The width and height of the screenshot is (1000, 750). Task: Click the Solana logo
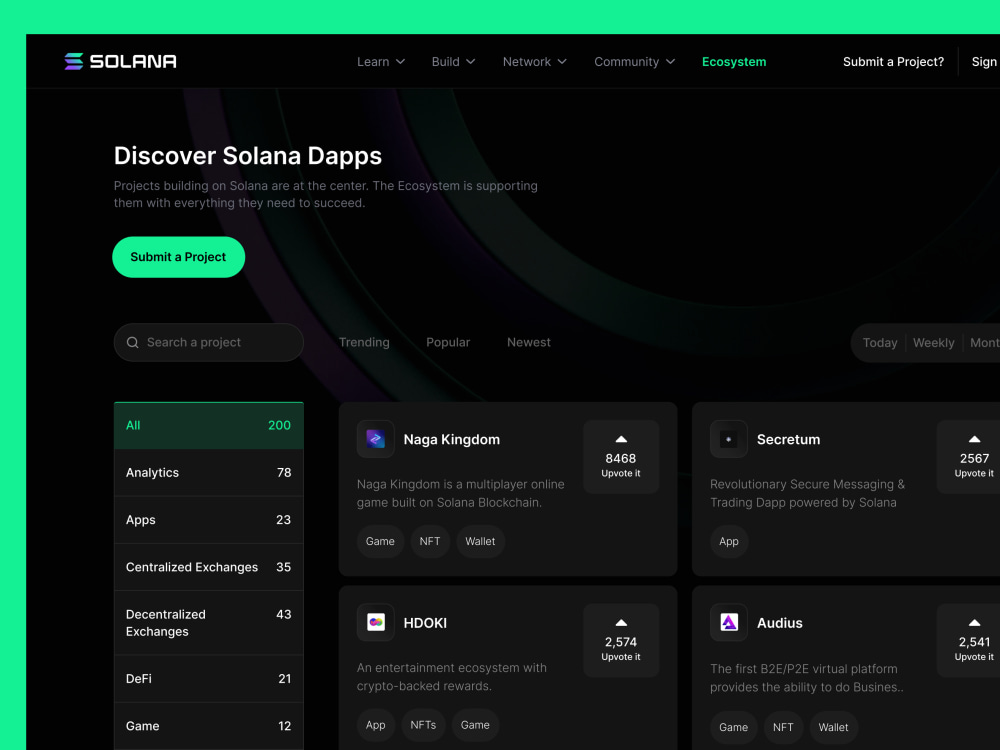coord(121,61)
